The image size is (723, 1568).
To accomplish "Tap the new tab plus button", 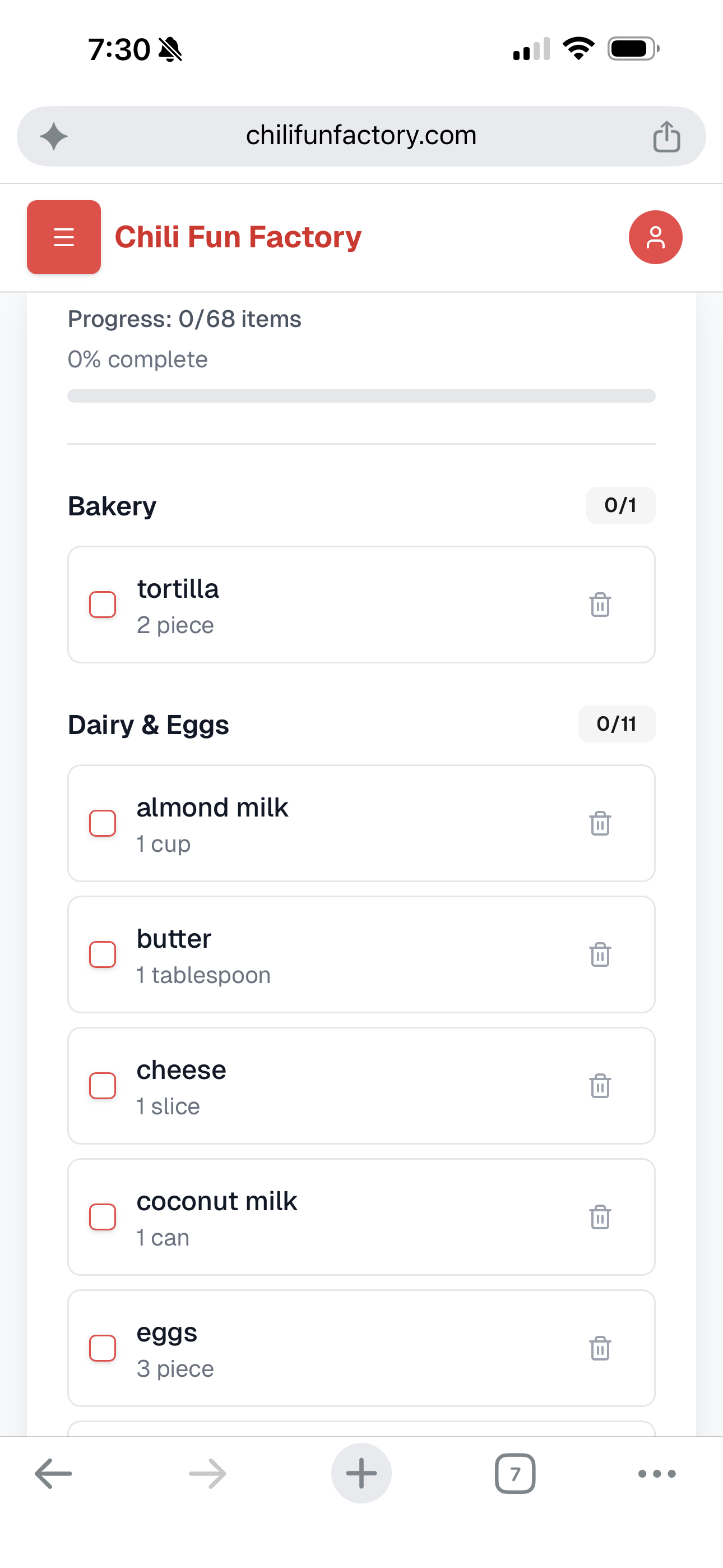I will pos(361,1474).
